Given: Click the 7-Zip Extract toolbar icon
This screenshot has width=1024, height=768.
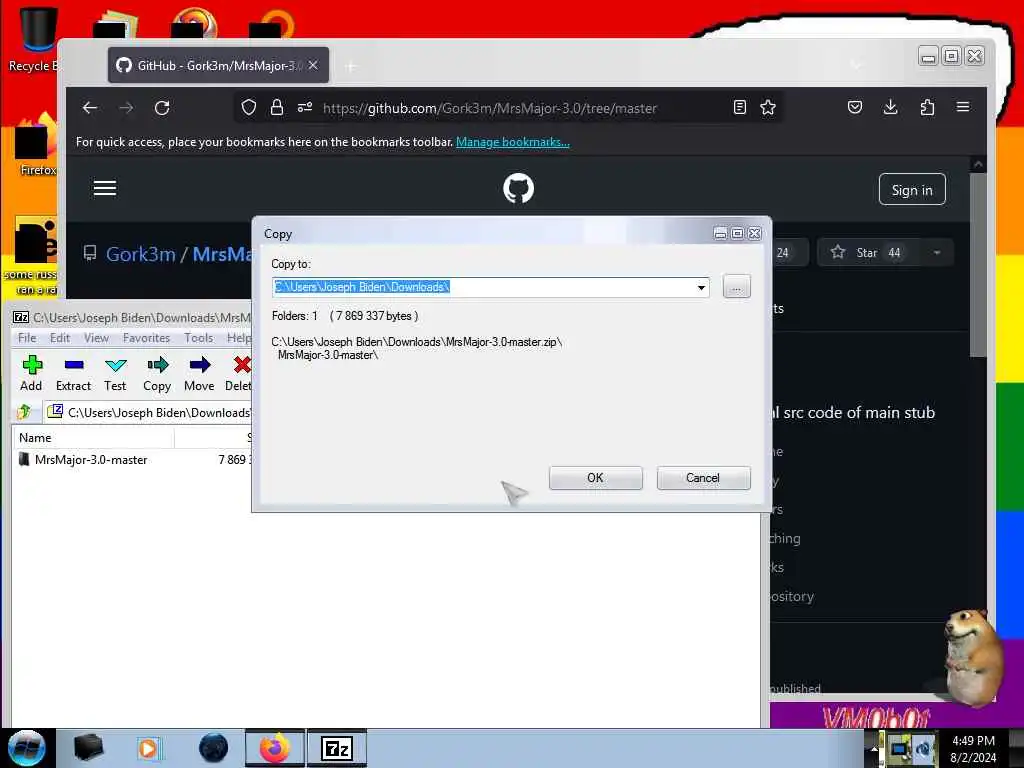Looking at the screenshot, I should click(x=73, y=374).
